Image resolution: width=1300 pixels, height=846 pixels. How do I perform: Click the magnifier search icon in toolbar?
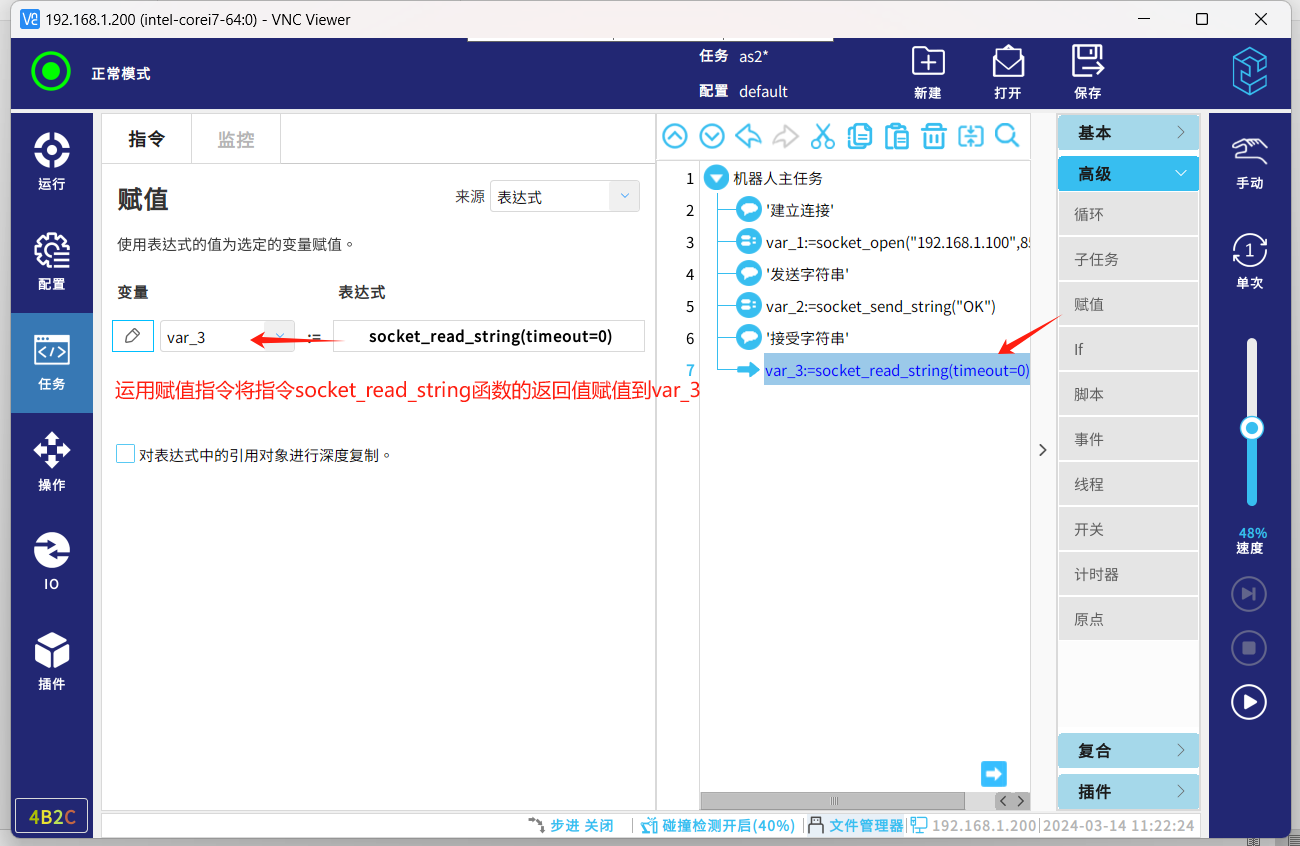click(x=1007, y=136)
